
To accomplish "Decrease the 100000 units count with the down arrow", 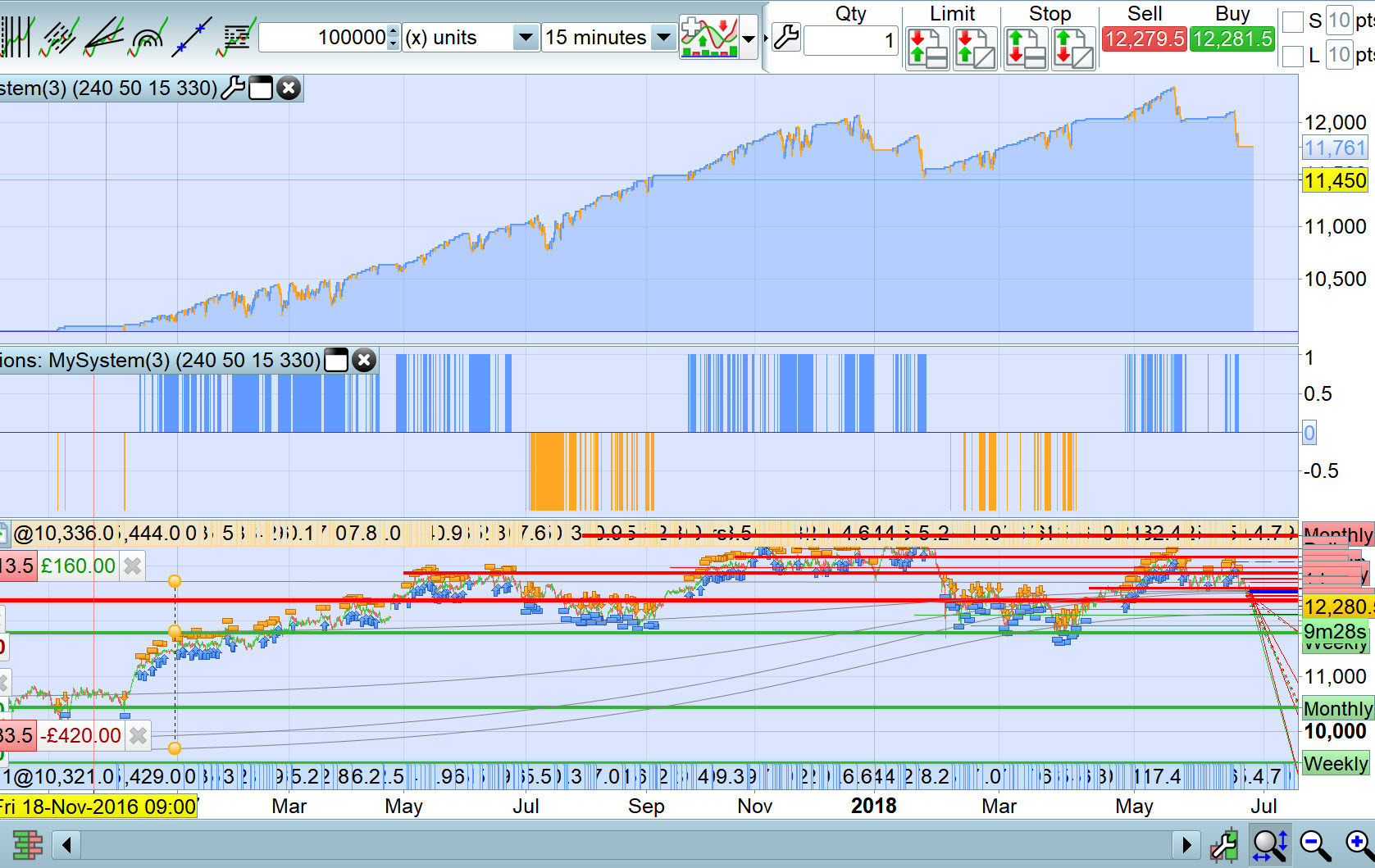I will [394, 44].
